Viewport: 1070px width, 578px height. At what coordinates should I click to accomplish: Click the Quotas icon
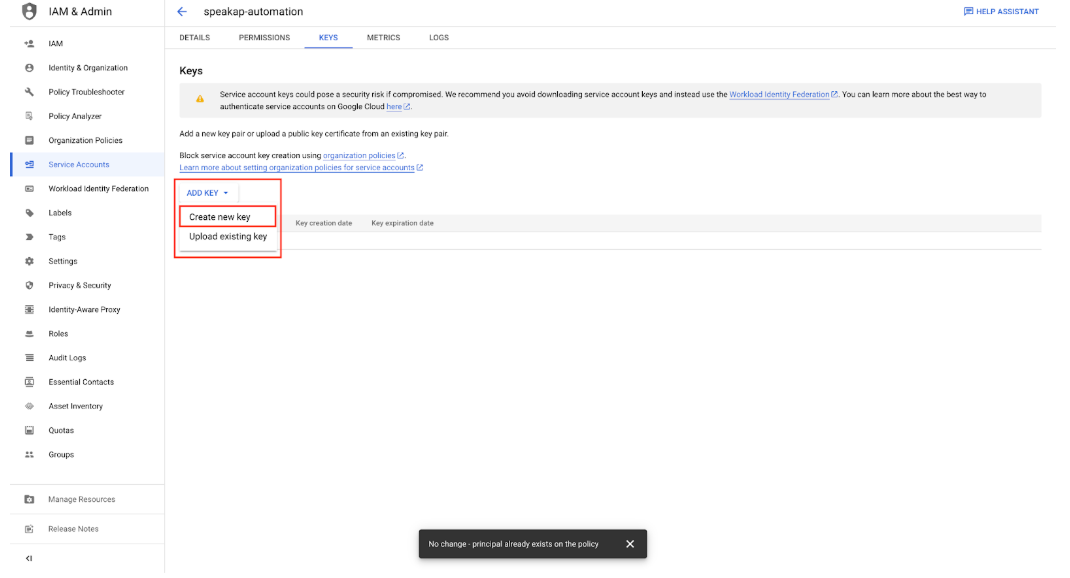click(x=29, y=431)
